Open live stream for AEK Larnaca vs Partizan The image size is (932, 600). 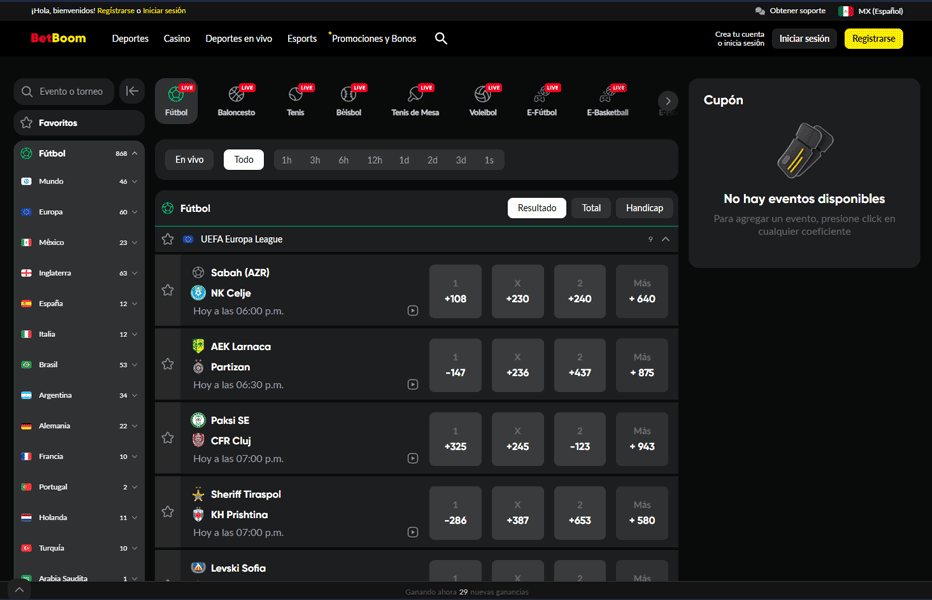pos(413,384)
